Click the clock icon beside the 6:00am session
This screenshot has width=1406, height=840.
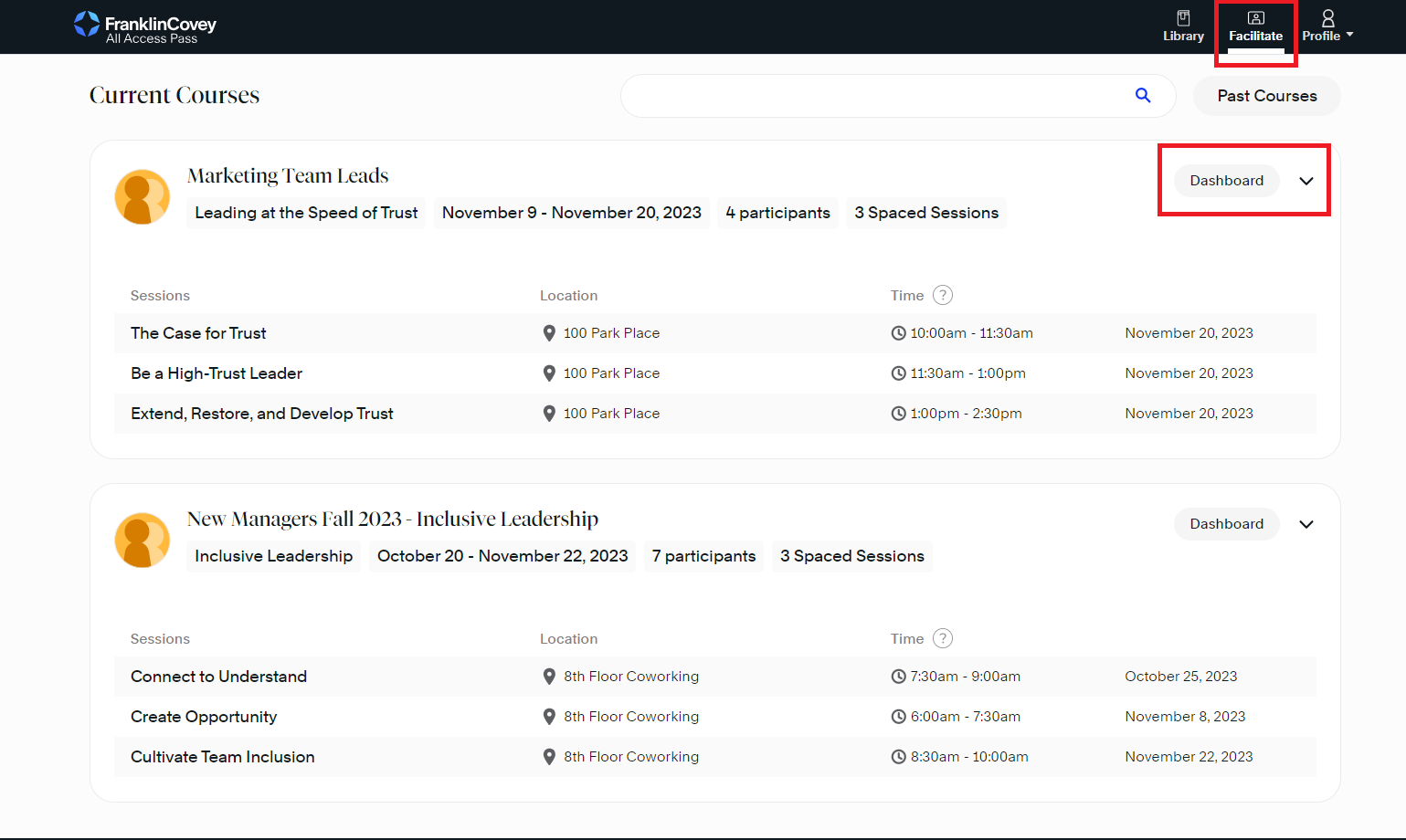898,716
